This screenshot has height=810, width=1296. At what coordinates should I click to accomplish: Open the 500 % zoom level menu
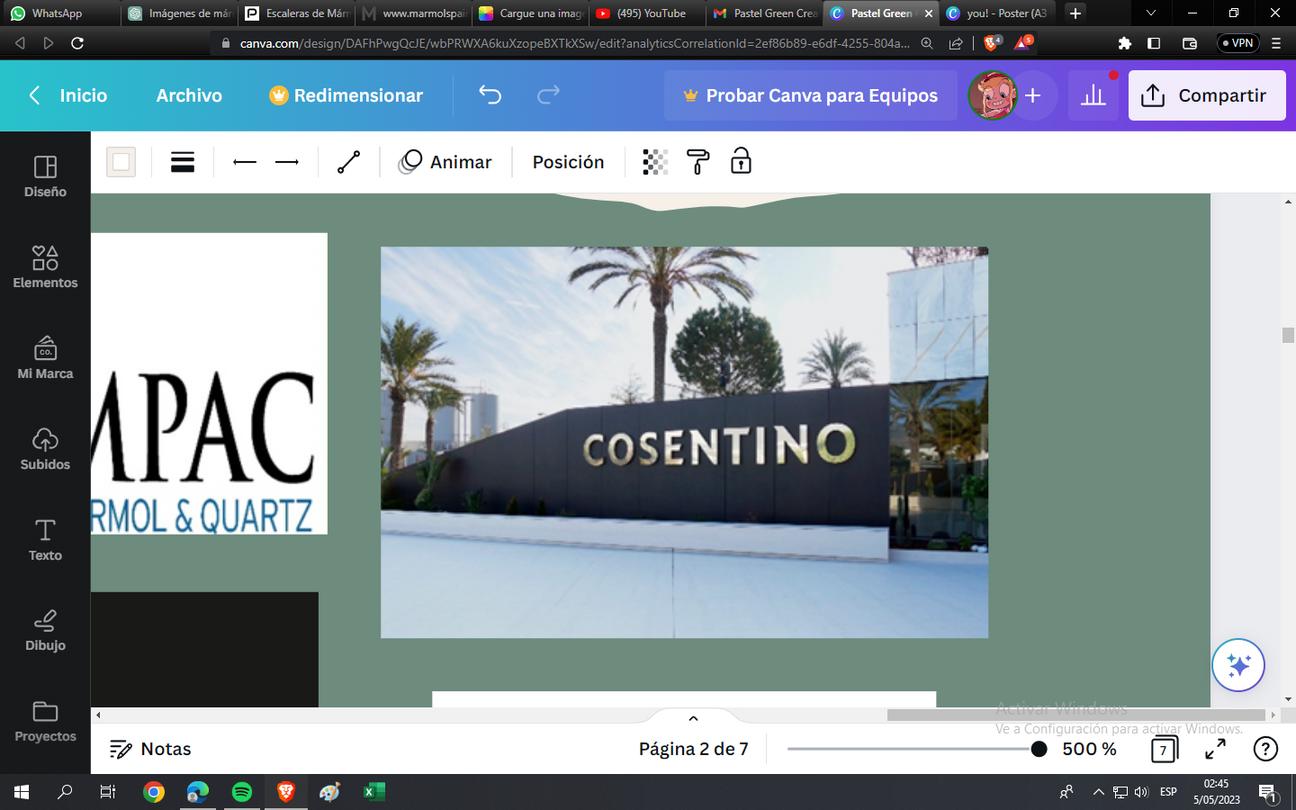click(1089, 749)
